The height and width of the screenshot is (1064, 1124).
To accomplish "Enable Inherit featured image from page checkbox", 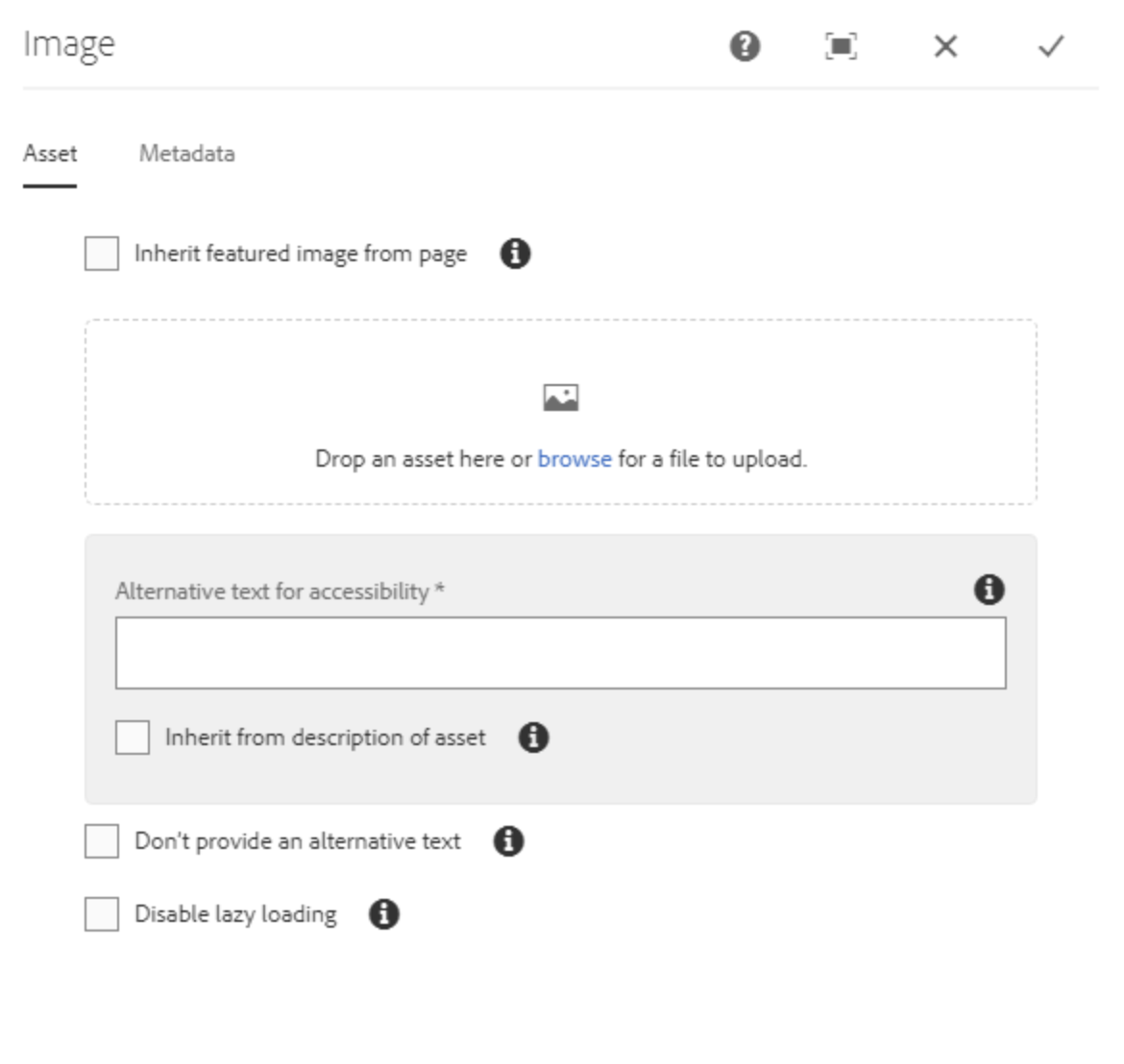I will coord(102,254).
